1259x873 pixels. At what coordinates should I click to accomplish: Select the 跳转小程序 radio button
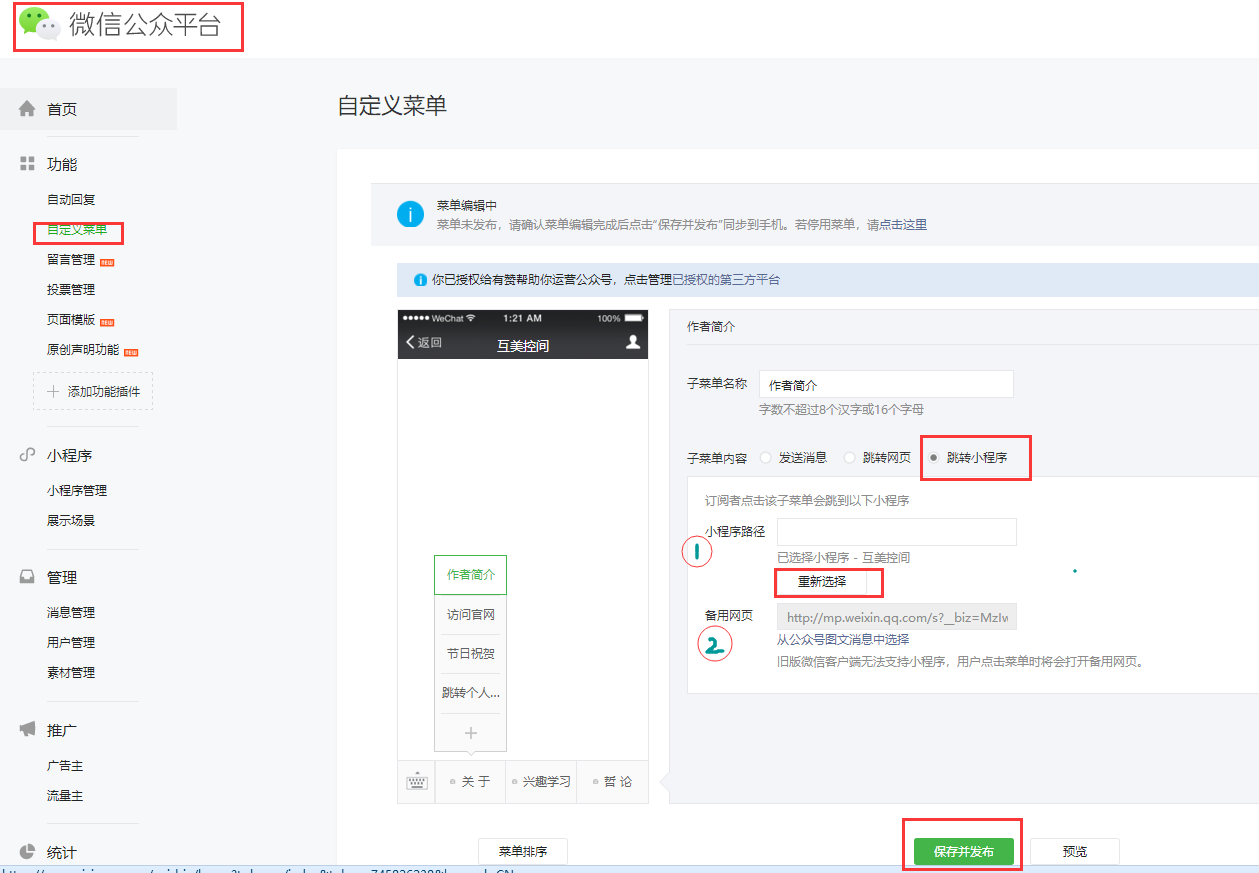coord(934,458)
